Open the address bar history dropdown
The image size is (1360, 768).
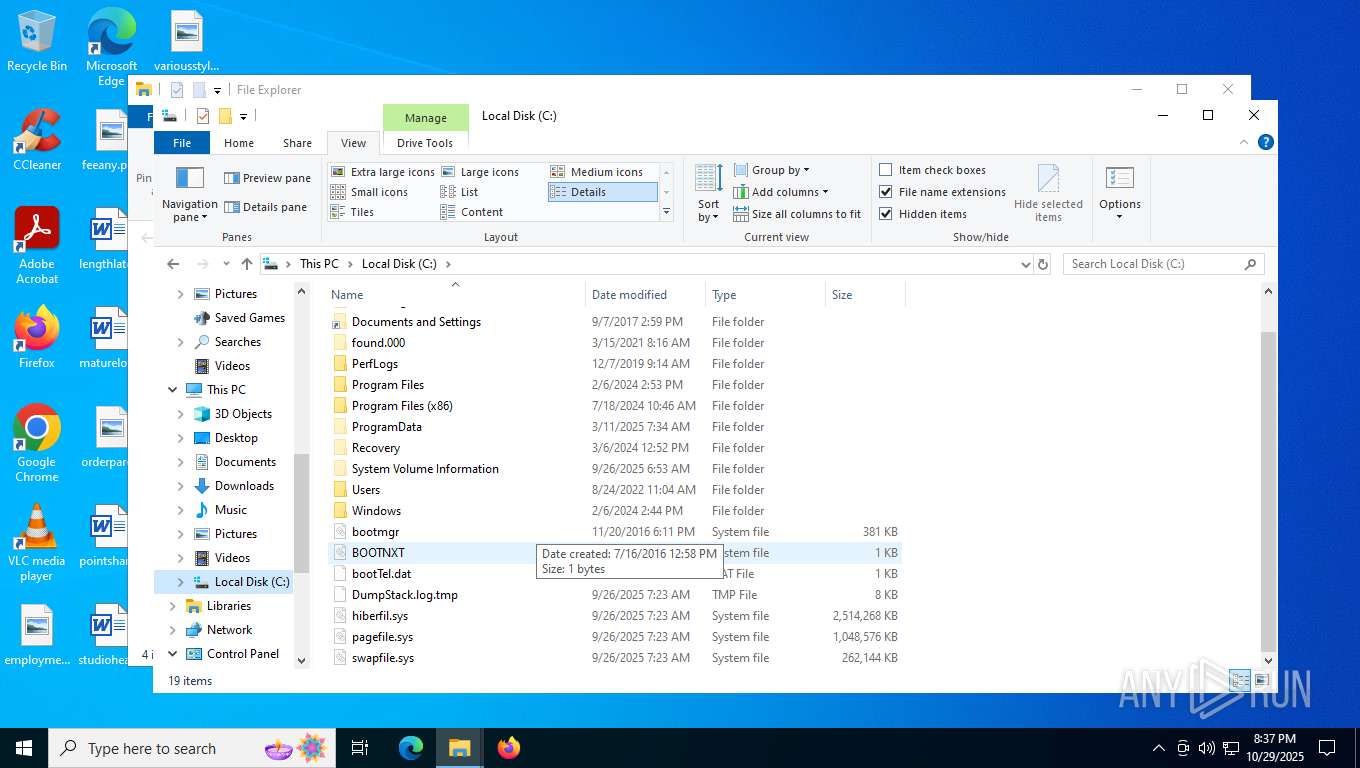(1025, 264)
